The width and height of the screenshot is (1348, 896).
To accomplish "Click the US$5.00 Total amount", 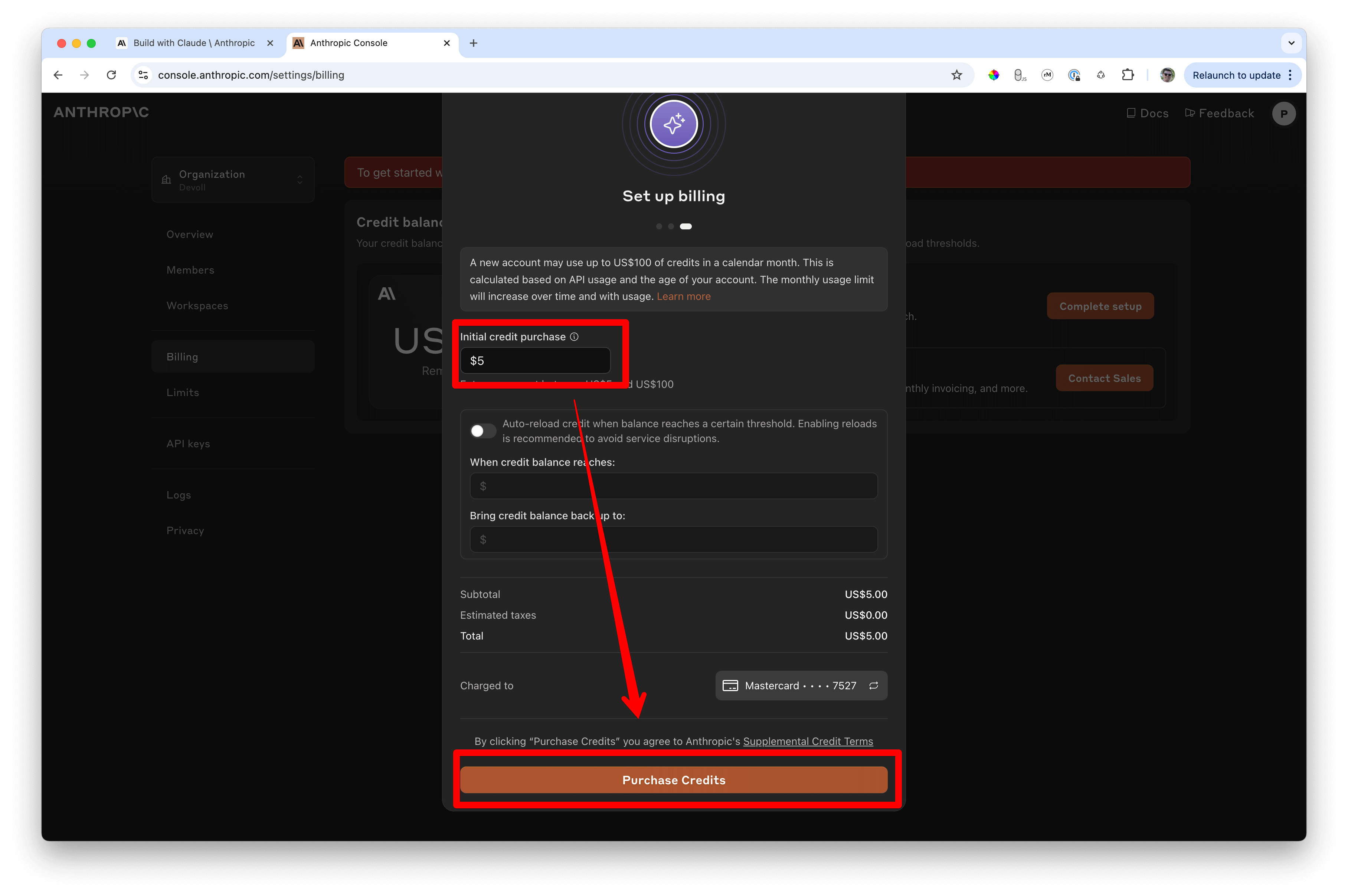I will coord(866,635).
